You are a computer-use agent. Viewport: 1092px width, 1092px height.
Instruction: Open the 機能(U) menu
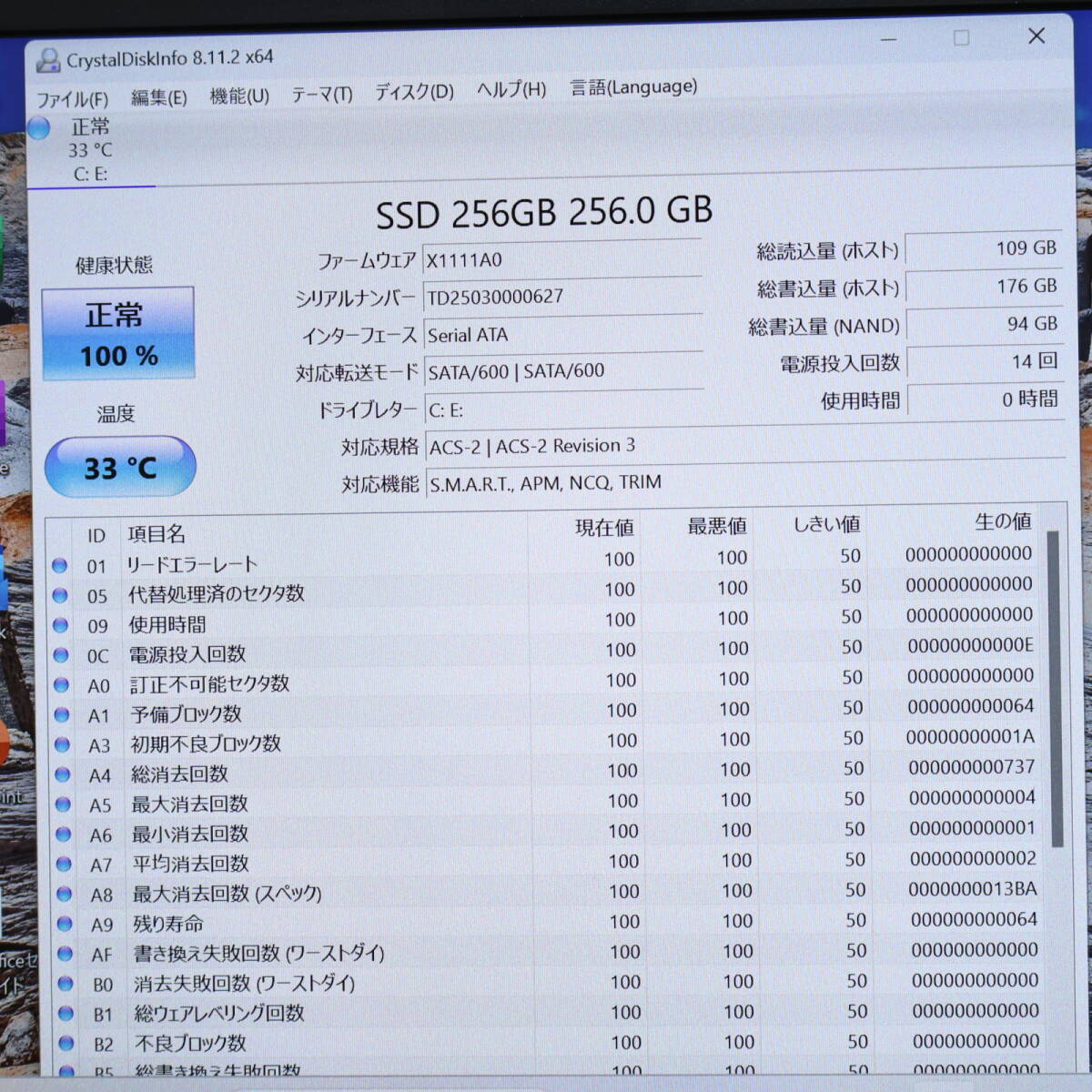(239, 95)
